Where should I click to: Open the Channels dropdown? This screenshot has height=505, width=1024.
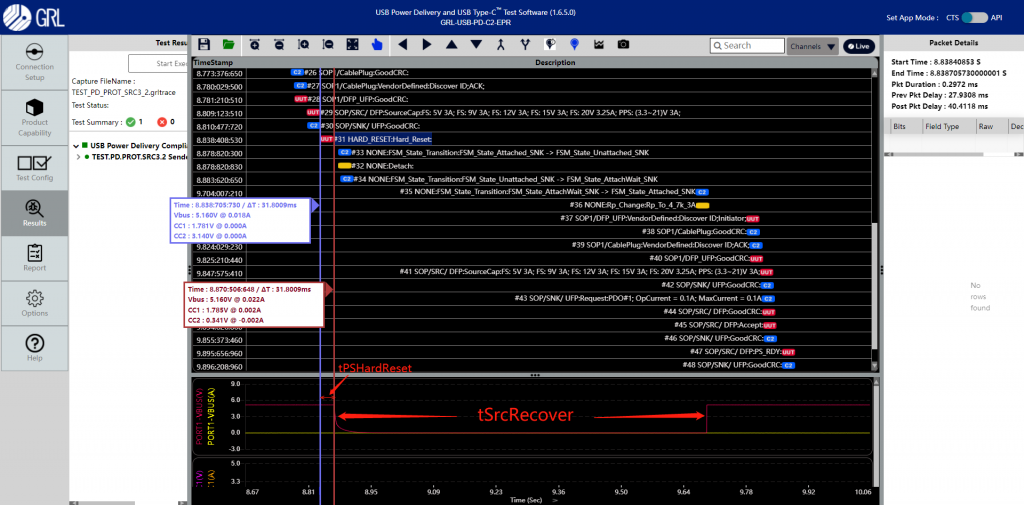(x=812, y=46)
